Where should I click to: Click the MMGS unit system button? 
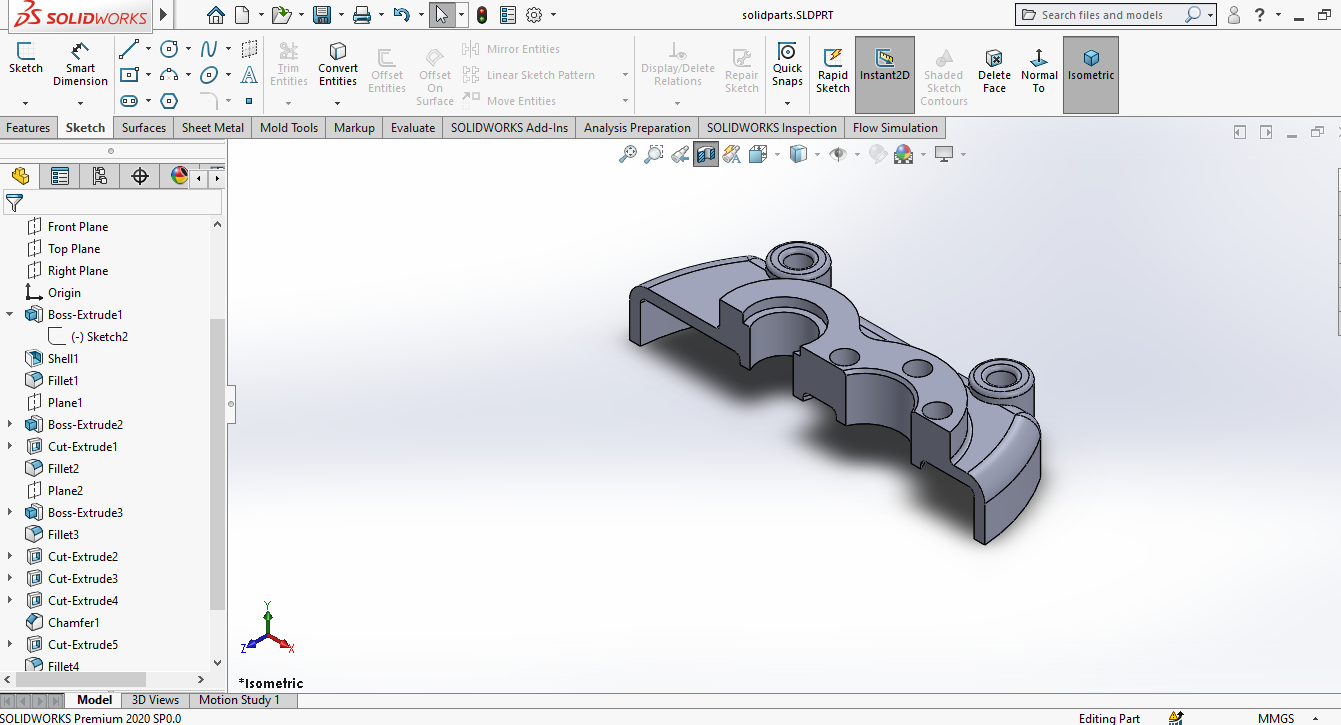(1276, 718)
